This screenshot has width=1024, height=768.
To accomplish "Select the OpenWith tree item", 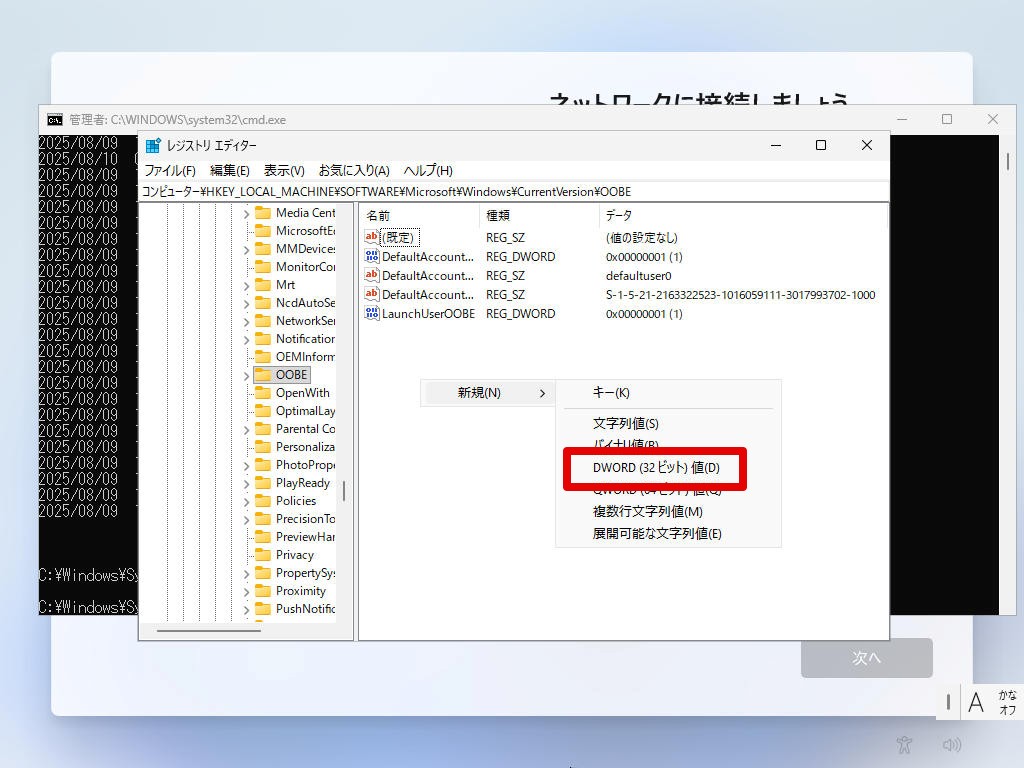I will [302, 392].
